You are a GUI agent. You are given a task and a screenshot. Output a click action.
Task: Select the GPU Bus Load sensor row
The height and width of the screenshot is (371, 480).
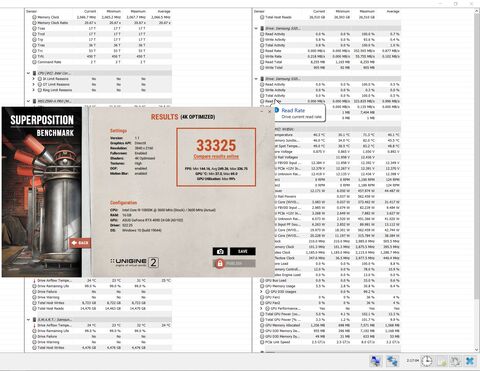(x=330, y=280)
